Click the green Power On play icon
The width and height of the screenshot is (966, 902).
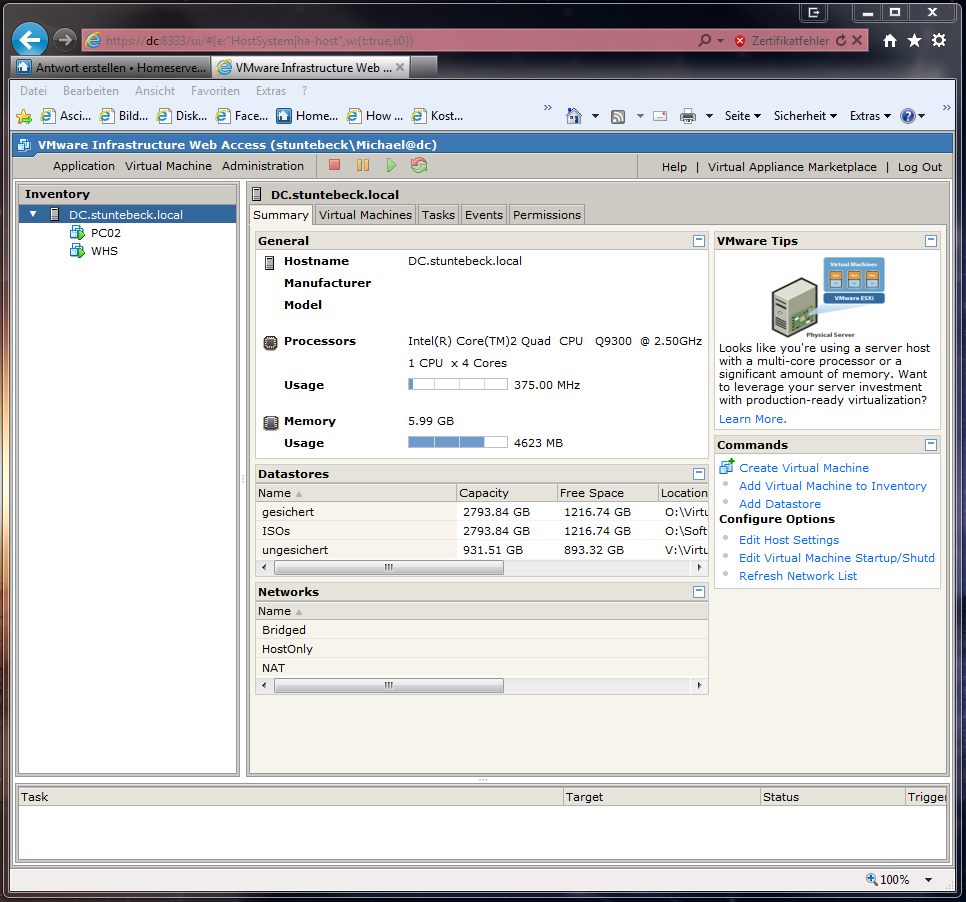[391, 166]
